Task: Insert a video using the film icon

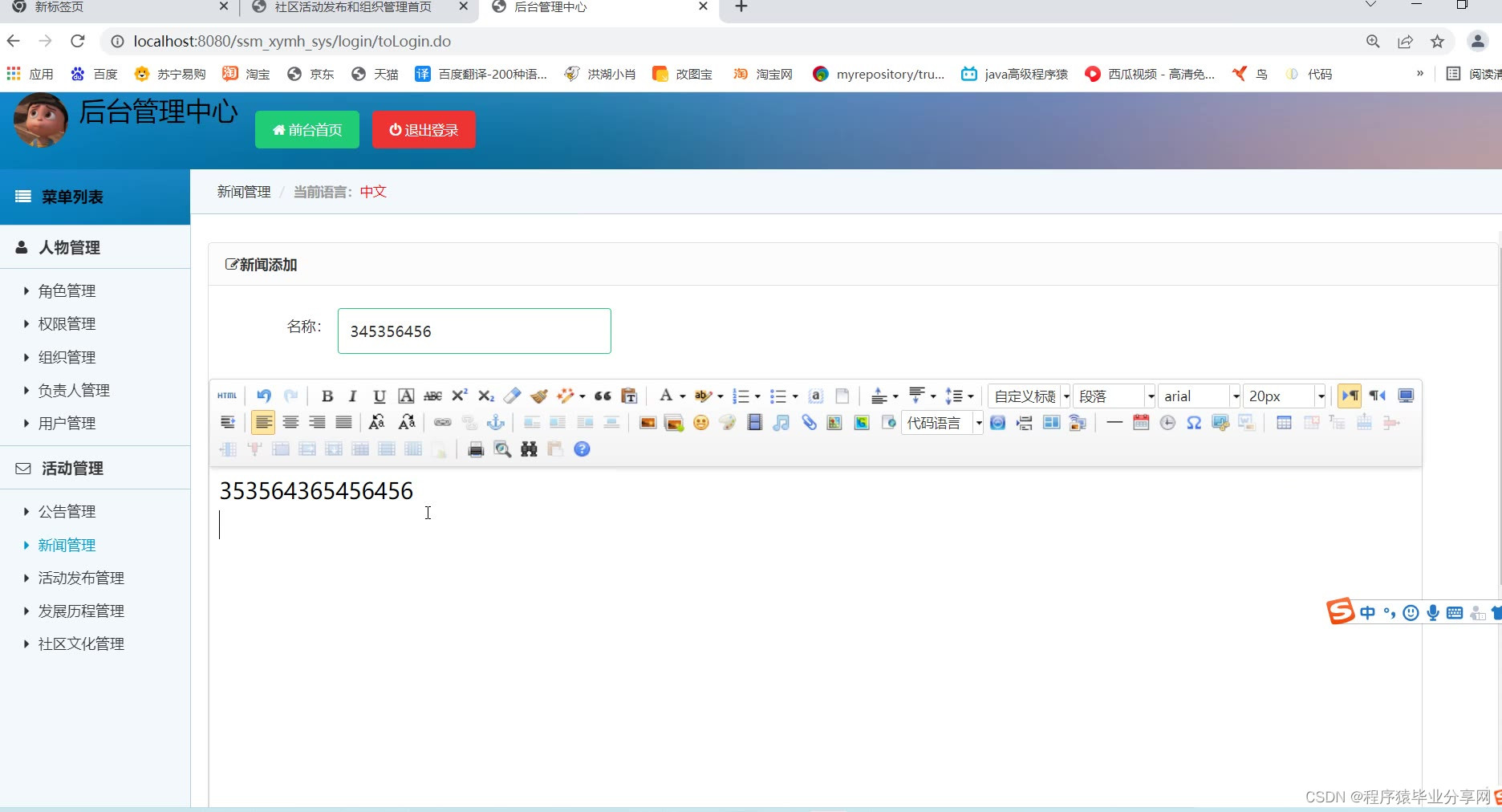Action: tap(754, 423)
